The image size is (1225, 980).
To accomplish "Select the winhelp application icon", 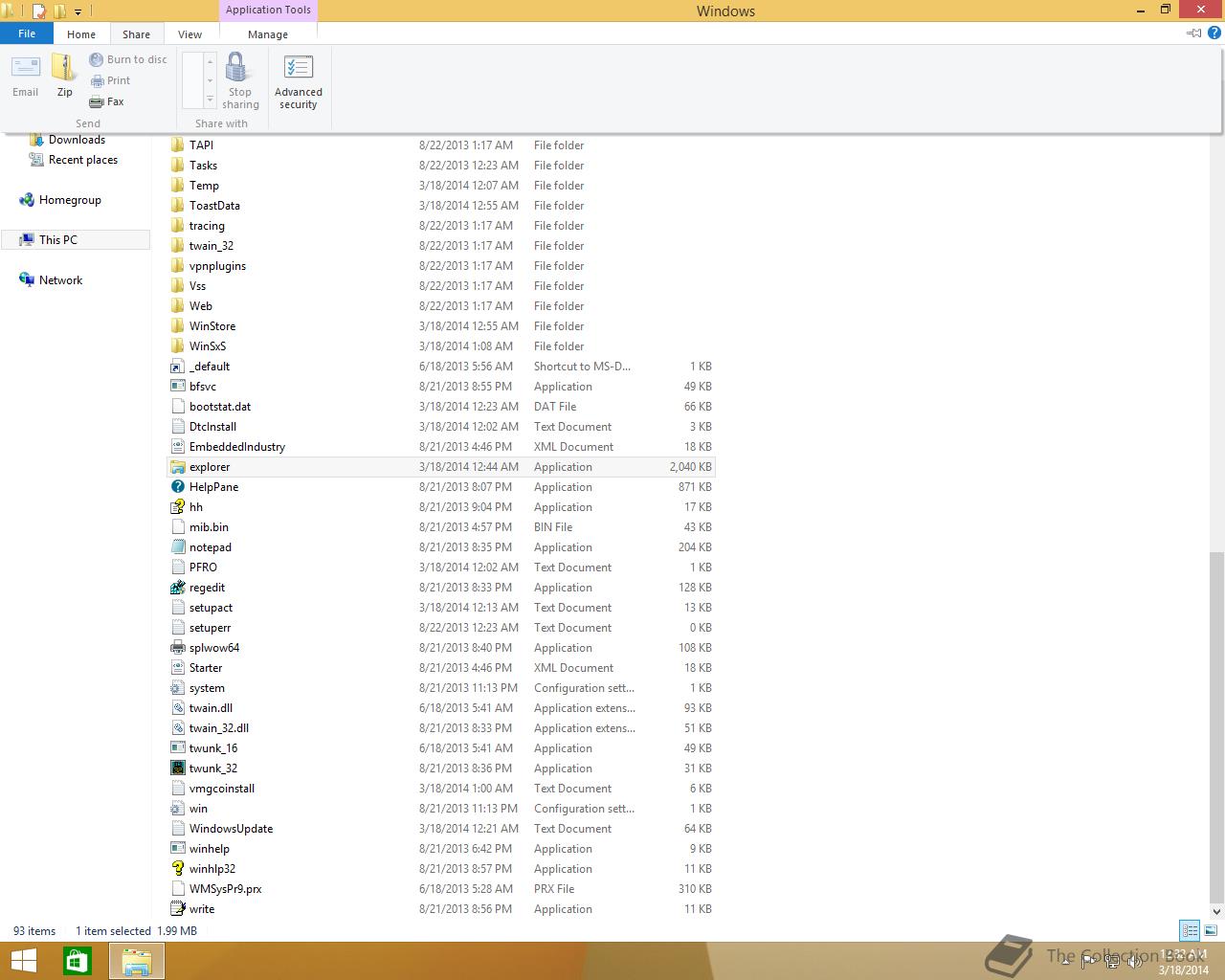I will pyautogui.click(x=177, y=849).
